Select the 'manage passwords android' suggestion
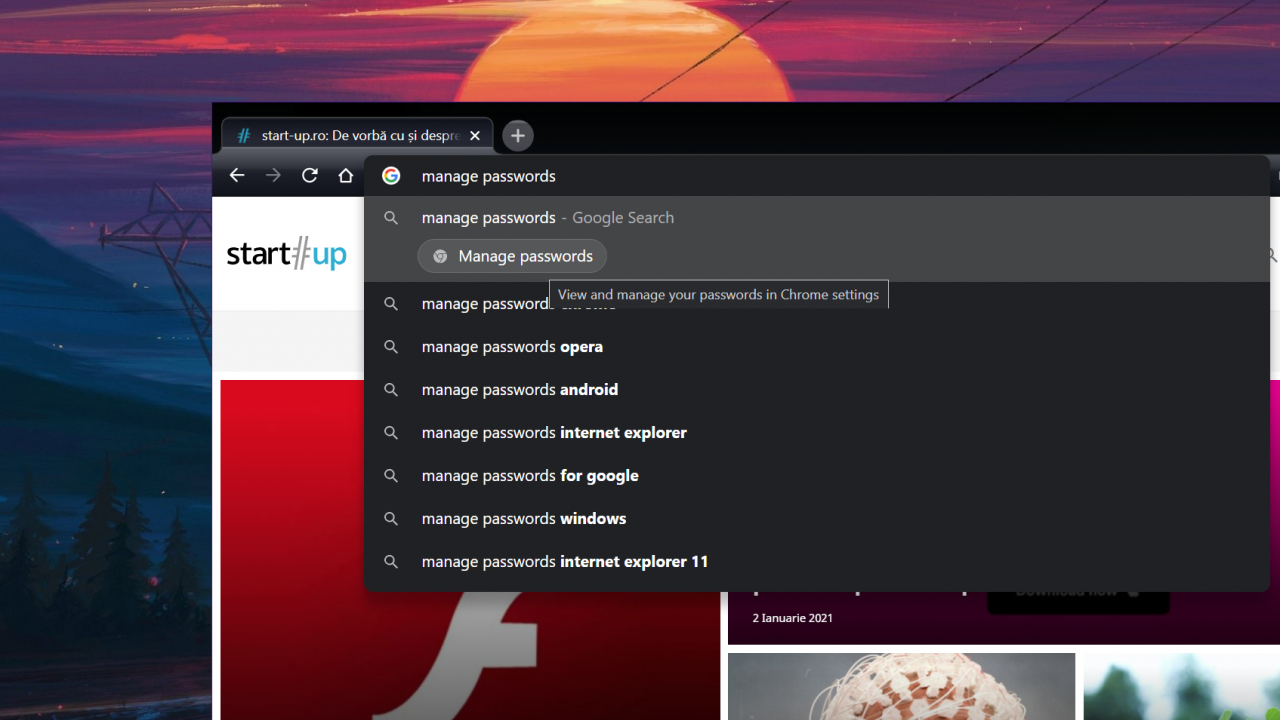1280x720 pixels. click(x=519, y=389)
